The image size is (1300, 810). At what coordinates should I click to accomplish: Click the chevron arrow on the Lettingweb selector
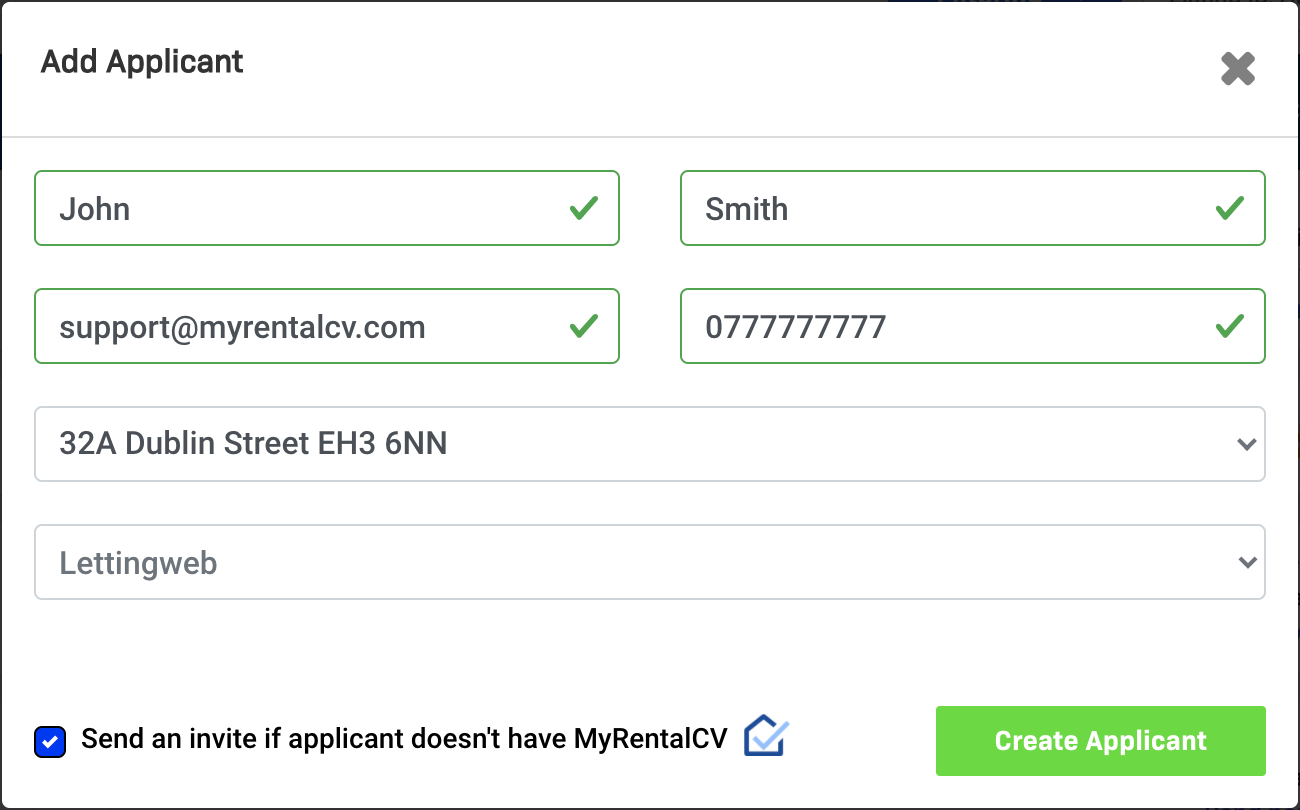[x=1246, y=562]
